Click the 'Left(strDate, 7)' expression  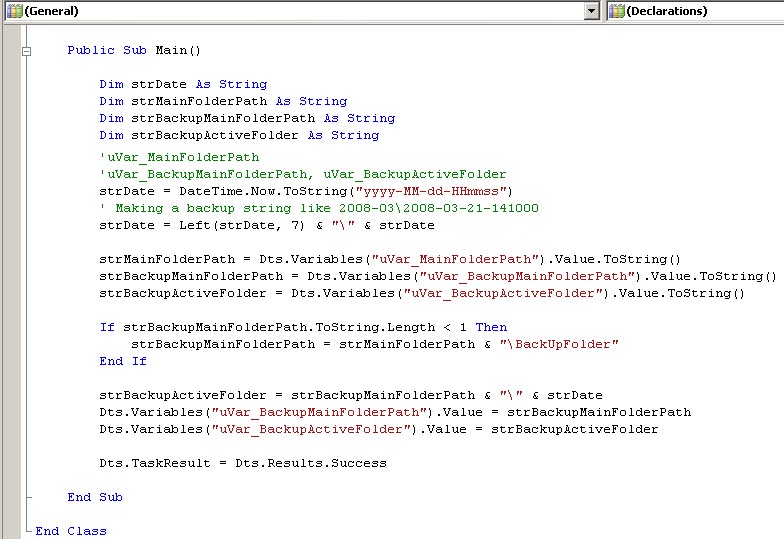(242, 225)
